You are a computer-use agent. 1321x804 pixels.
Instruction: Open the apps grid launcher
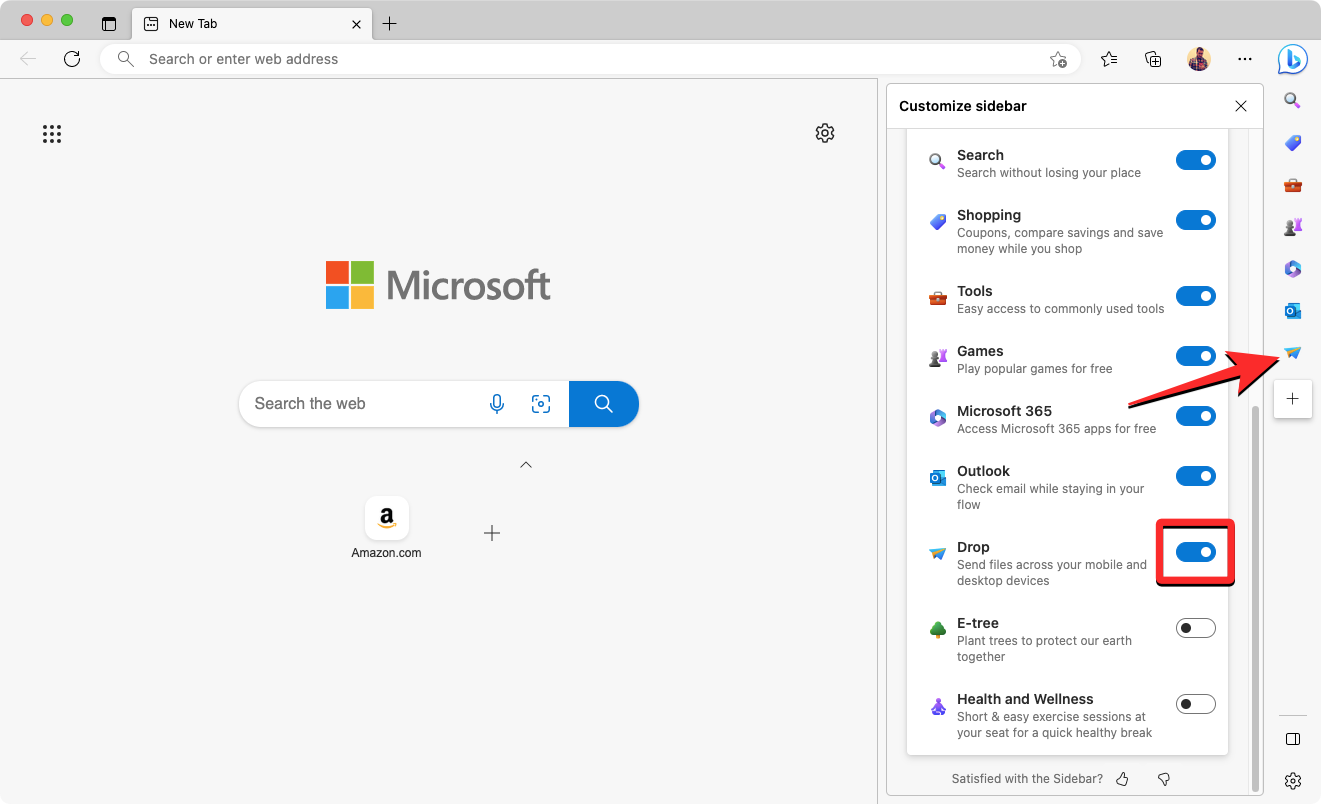[52, 134]
